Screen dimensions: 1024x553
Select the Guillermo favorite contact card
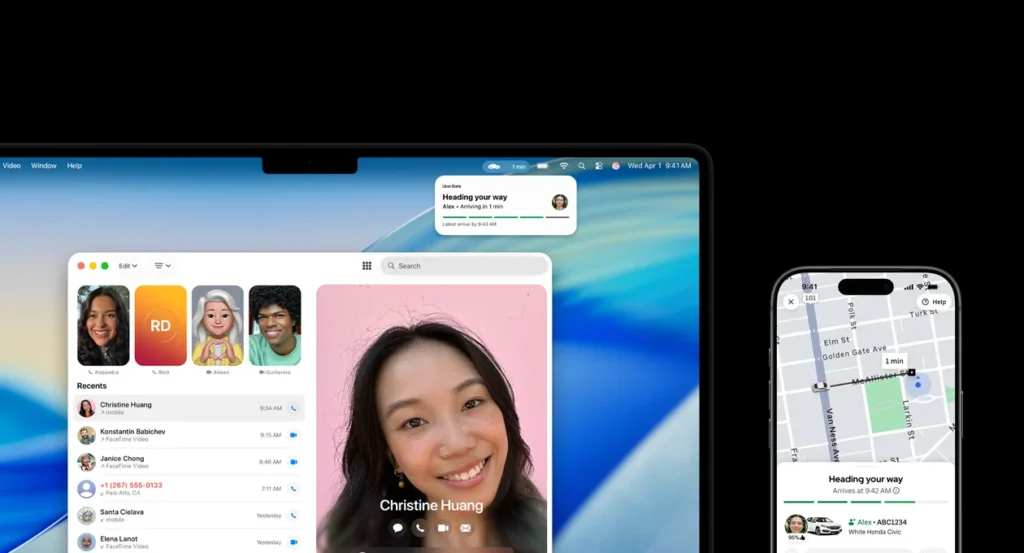(x=275, y=326)
